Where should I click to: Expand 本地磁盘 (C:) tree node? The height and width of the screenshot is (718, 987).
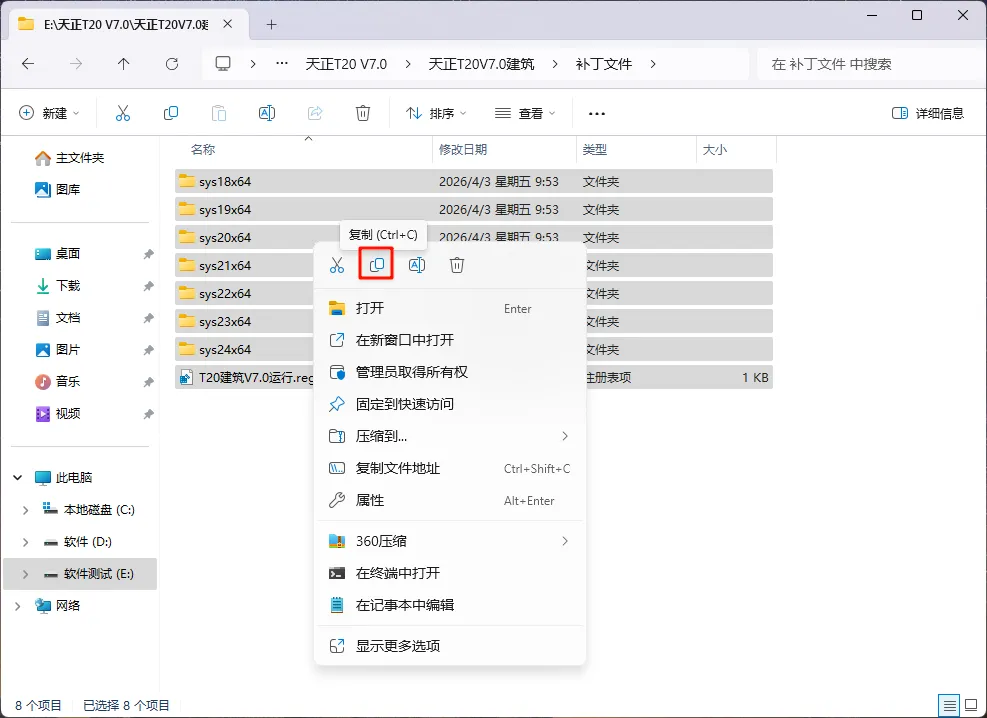coord(25,510)
